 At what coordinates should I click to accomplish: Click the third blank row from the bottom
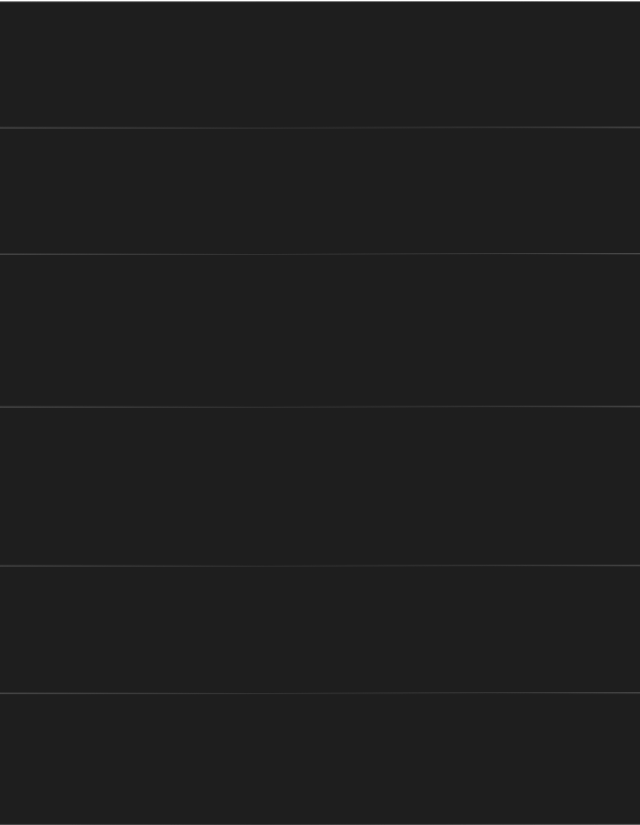click(x=320, y=486)
